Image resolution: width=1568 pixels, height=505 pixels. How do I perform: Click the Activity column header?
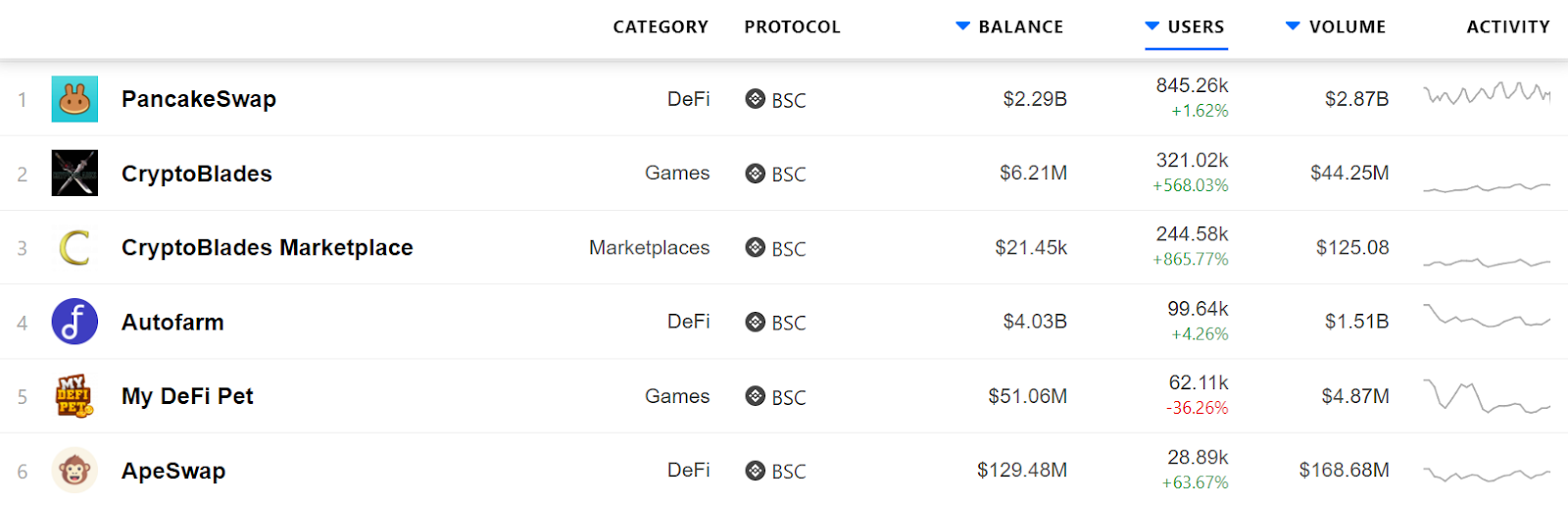pyautogui.click(x=1507, y=26)
